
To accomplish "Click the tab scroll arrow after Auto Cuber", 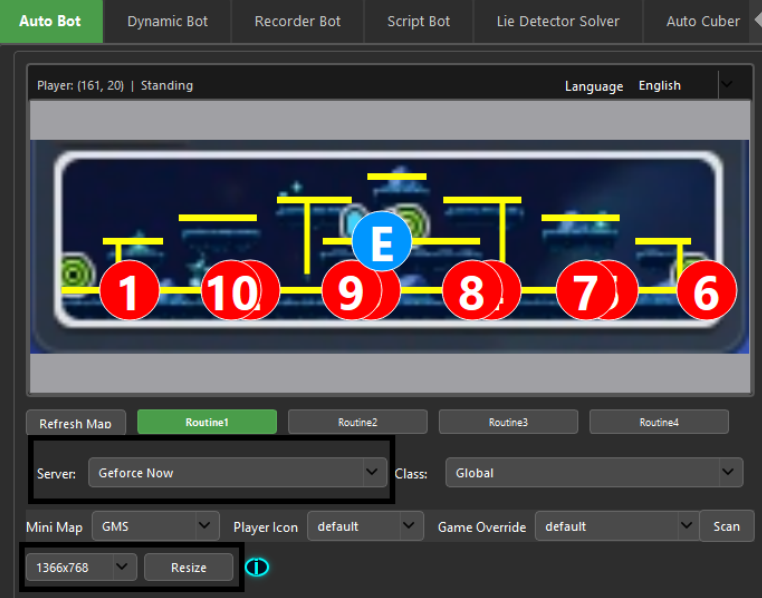I will tap(755, 21).
